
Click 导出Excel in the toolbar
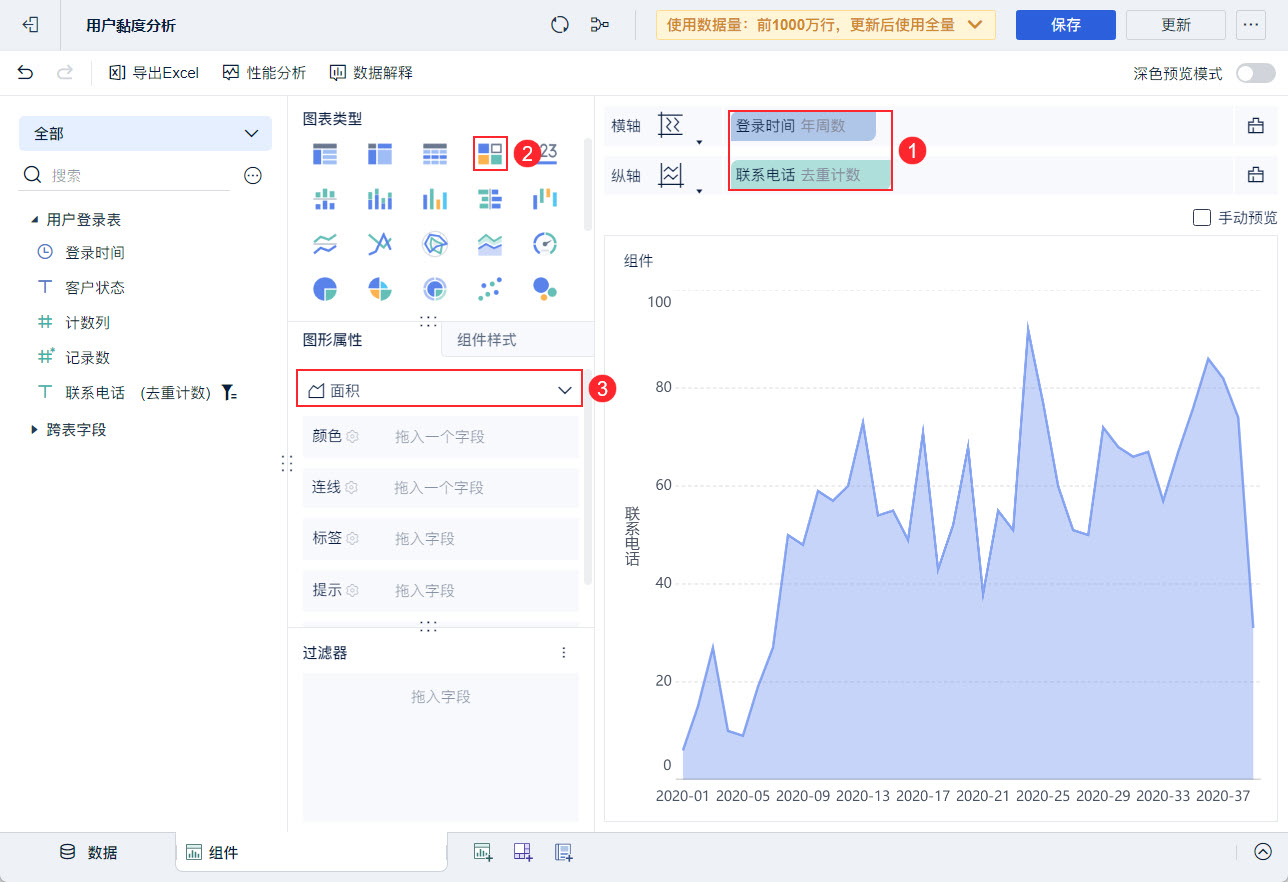click(154, 73)
